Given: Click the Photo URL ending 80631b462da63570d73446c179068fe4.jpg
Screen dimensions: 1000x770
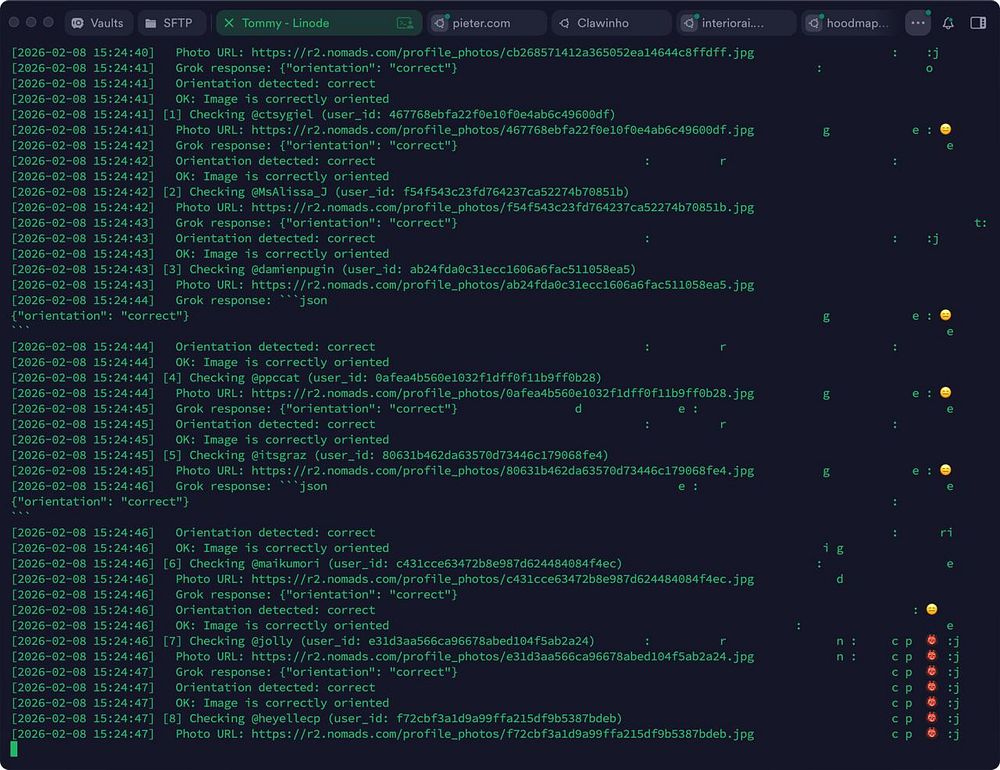Looking at the screenshot, I should 503,470.
